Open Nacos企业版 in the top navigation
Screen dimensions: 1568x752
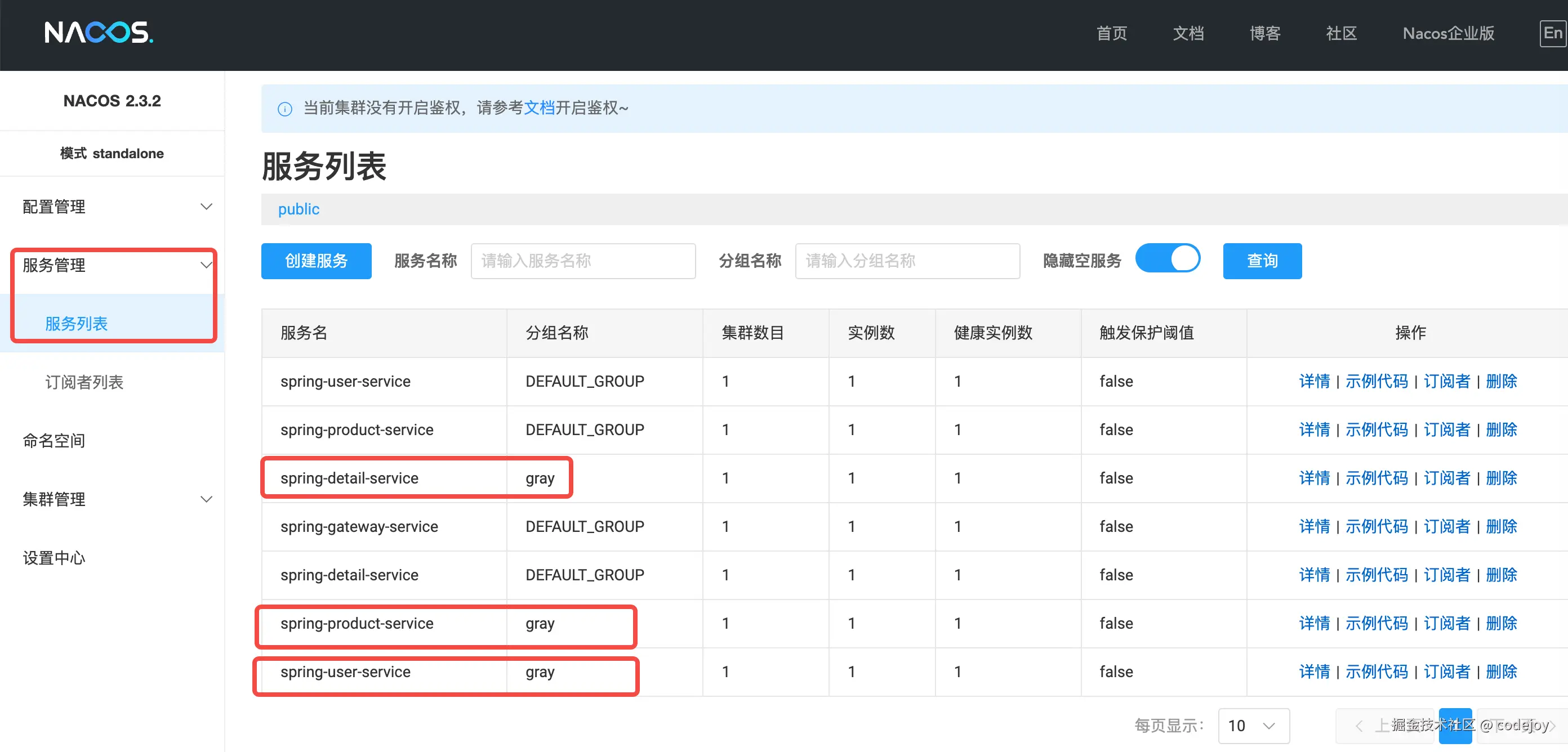pyautogui.click(x=1448, y=33)
